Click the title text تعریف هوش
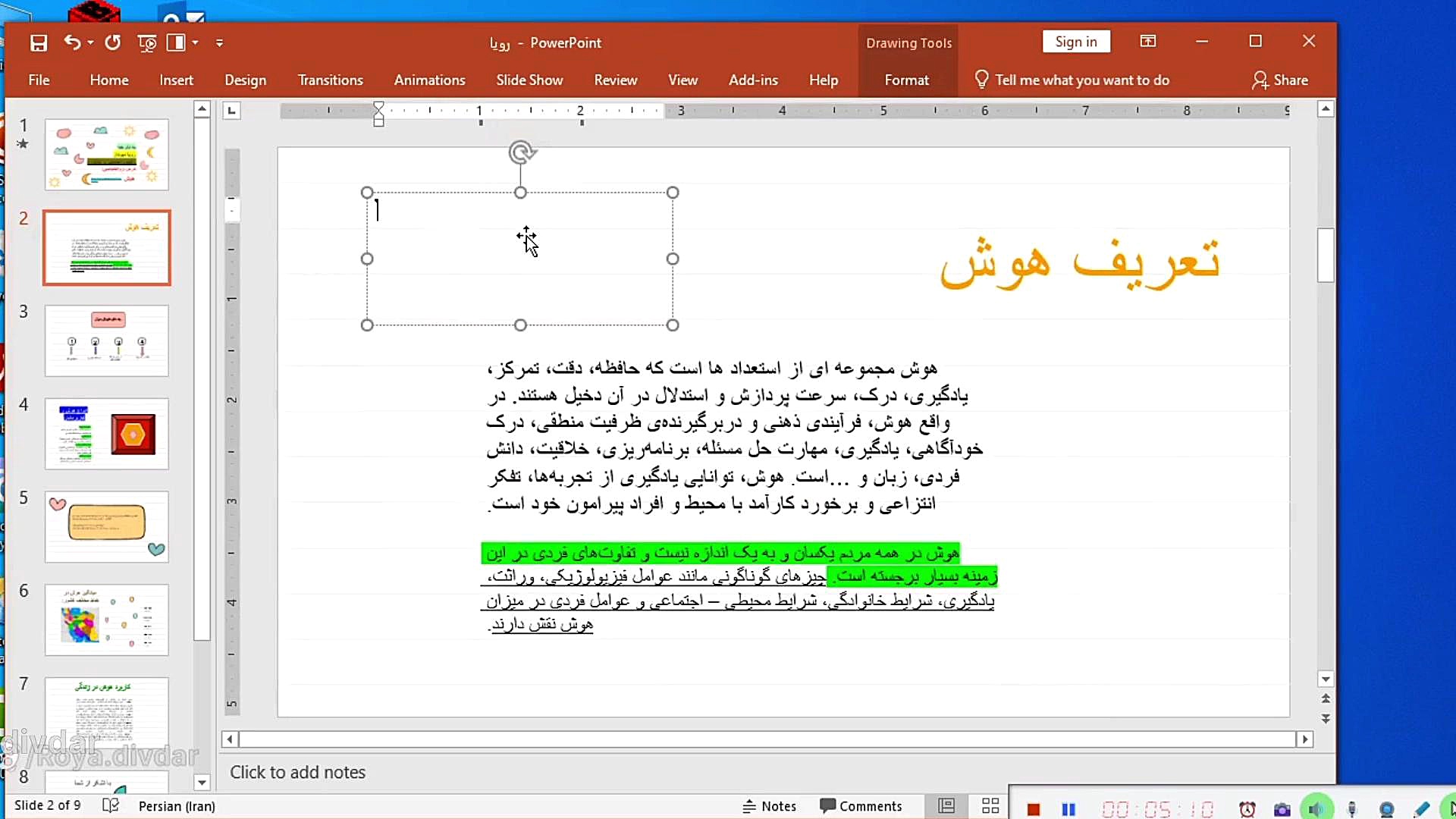 tap(1080, 262)
